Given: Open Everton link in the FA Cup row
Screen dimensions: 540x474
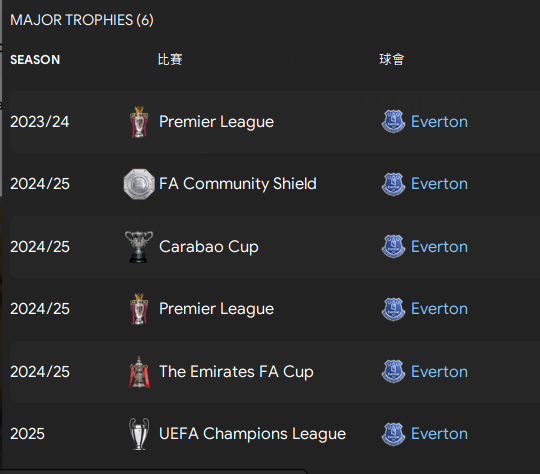Looking at the screenshot, I should tap(439, 372).
